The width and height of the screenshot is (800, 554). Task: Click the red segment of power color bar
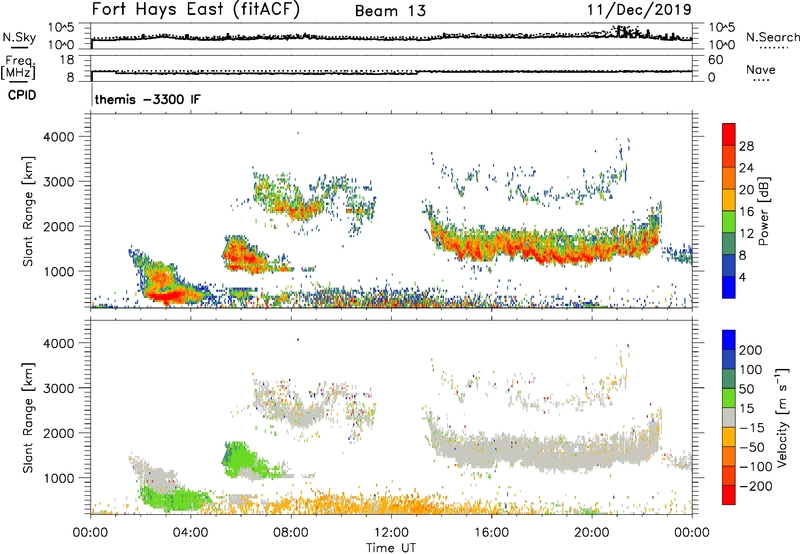point(729,134)
